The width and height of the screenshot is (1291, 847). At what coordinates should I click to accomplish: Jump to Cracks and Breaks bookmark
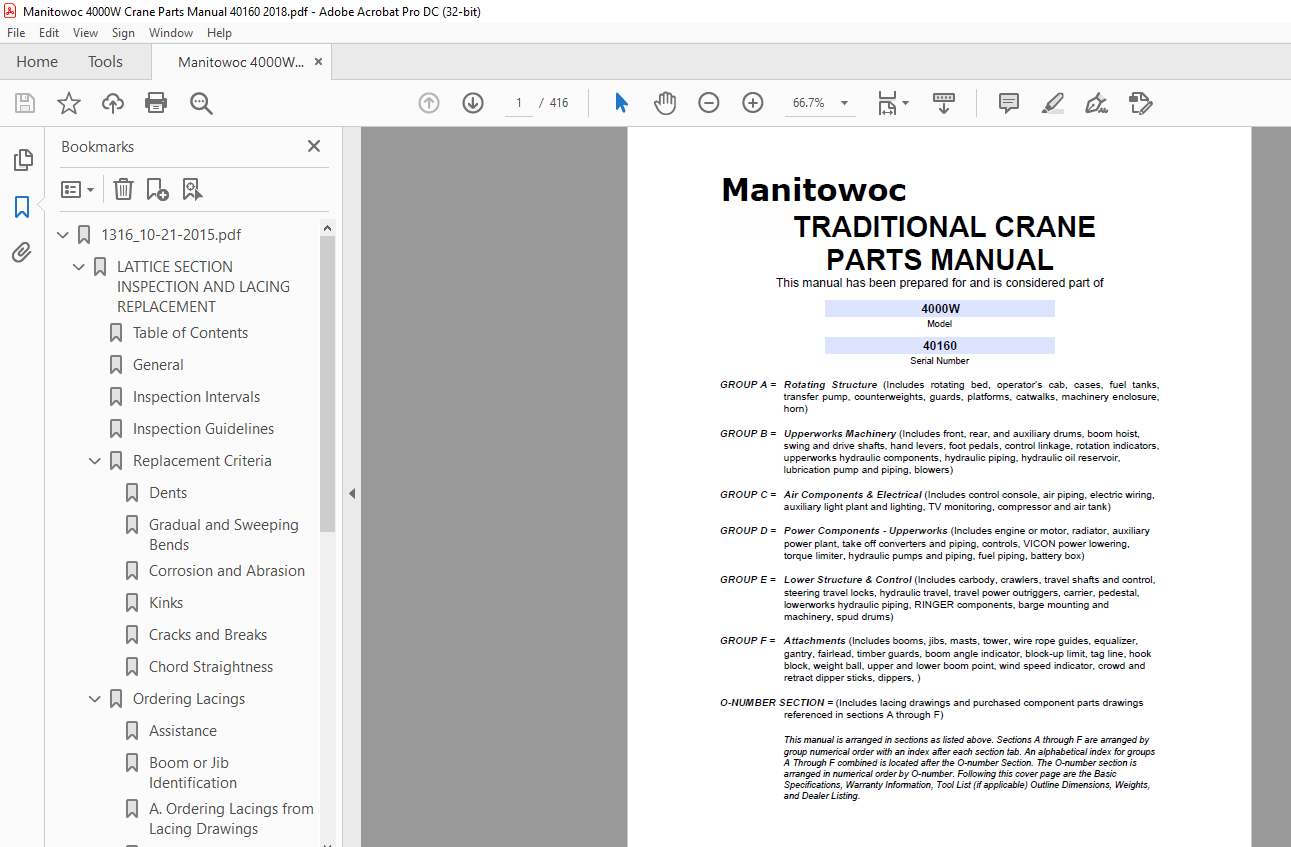click(208, 635)
